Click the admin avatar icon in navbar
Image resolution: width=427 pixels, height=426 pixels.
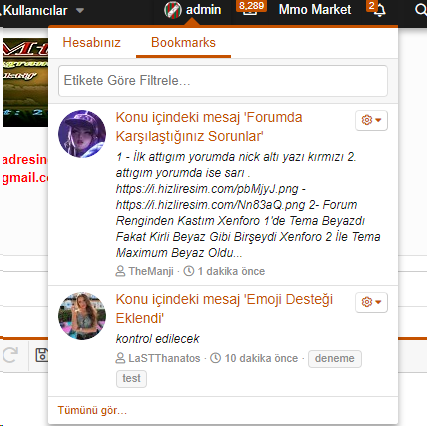point(173,10)
